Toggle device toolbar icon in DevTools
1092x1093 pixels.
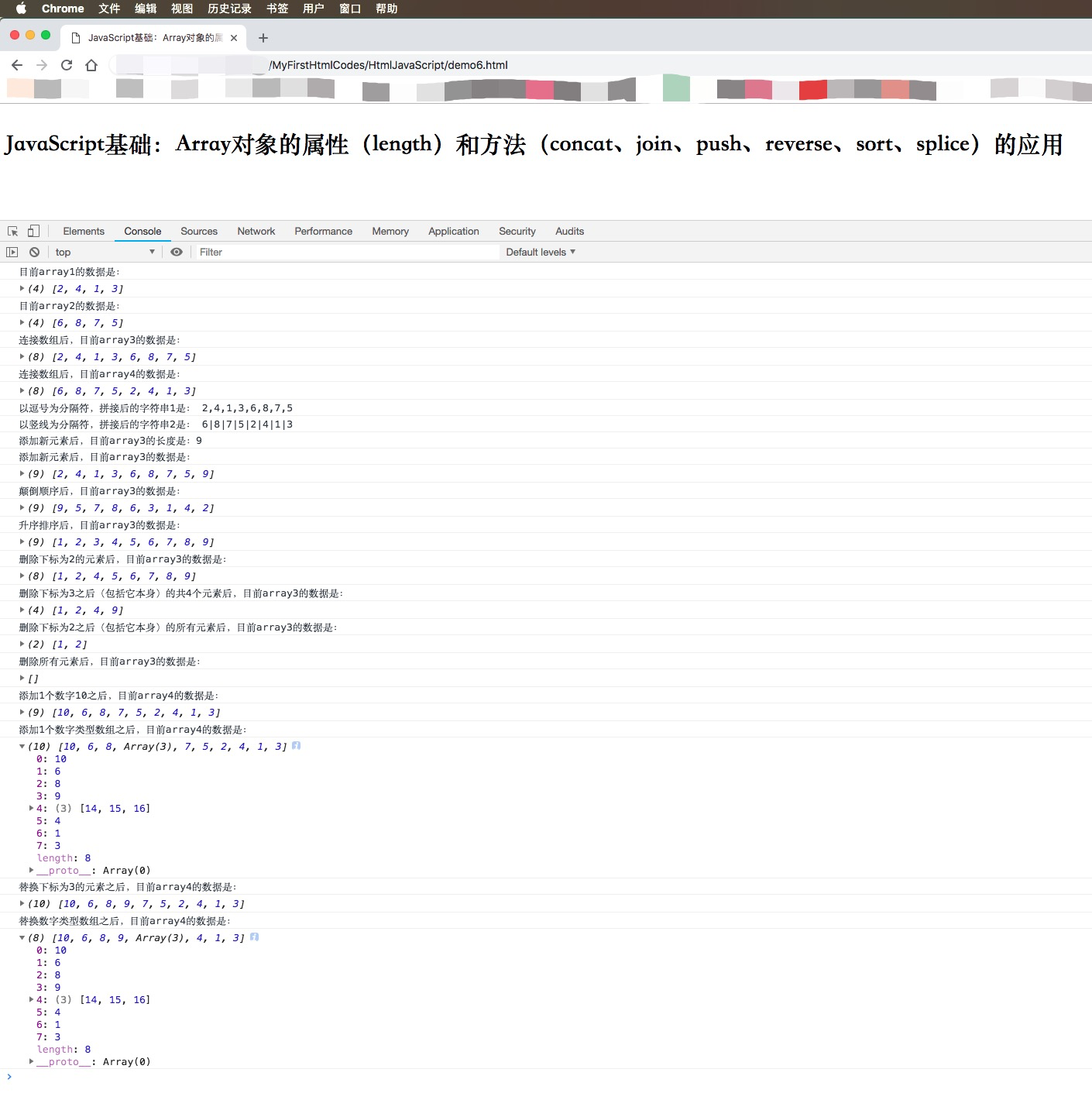pos(33,231)
